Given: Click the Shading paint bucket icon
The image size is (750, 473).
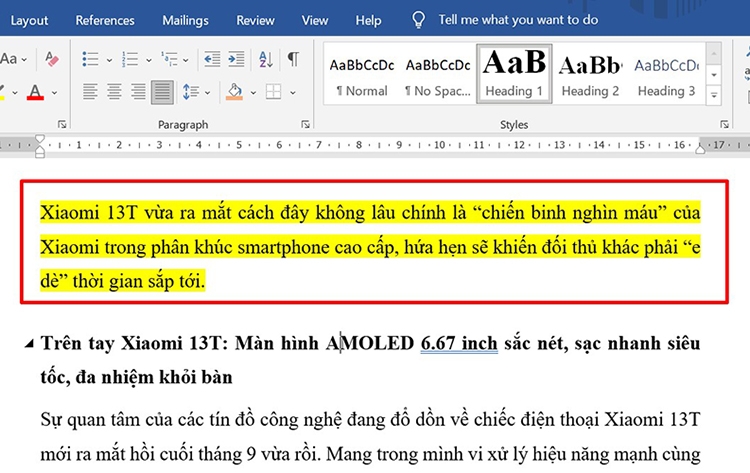Looking at the screenshot, I should (x=234, y=92).
